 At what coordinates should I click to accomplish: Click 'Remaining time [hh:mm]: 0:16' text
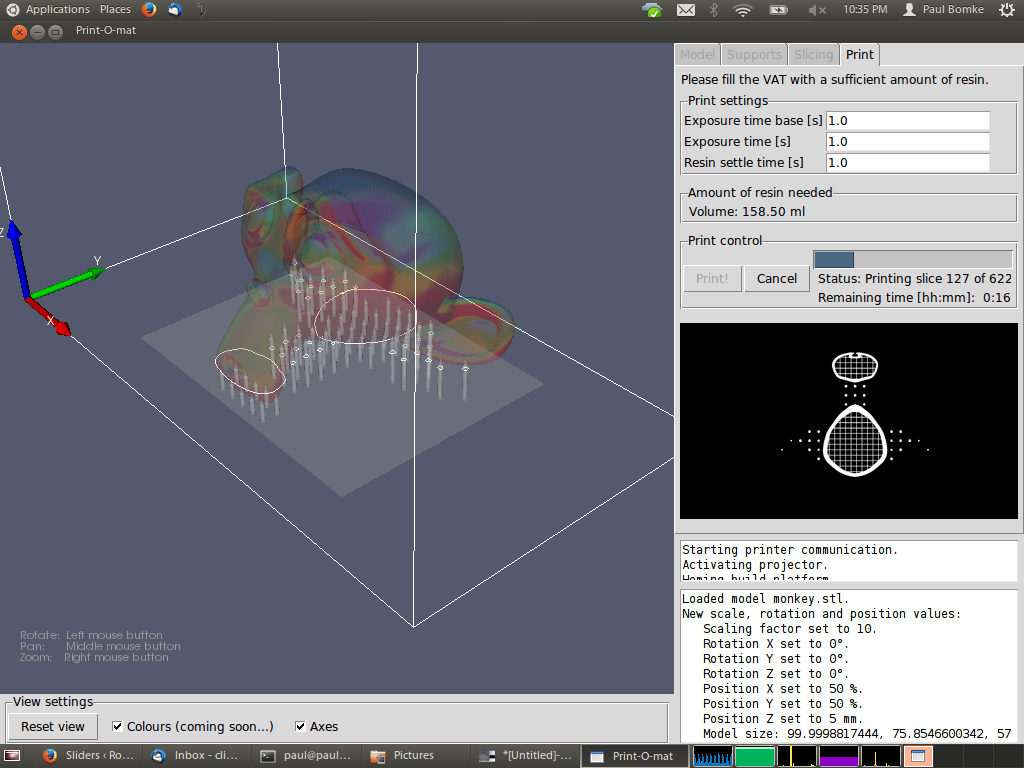point(914,297)
